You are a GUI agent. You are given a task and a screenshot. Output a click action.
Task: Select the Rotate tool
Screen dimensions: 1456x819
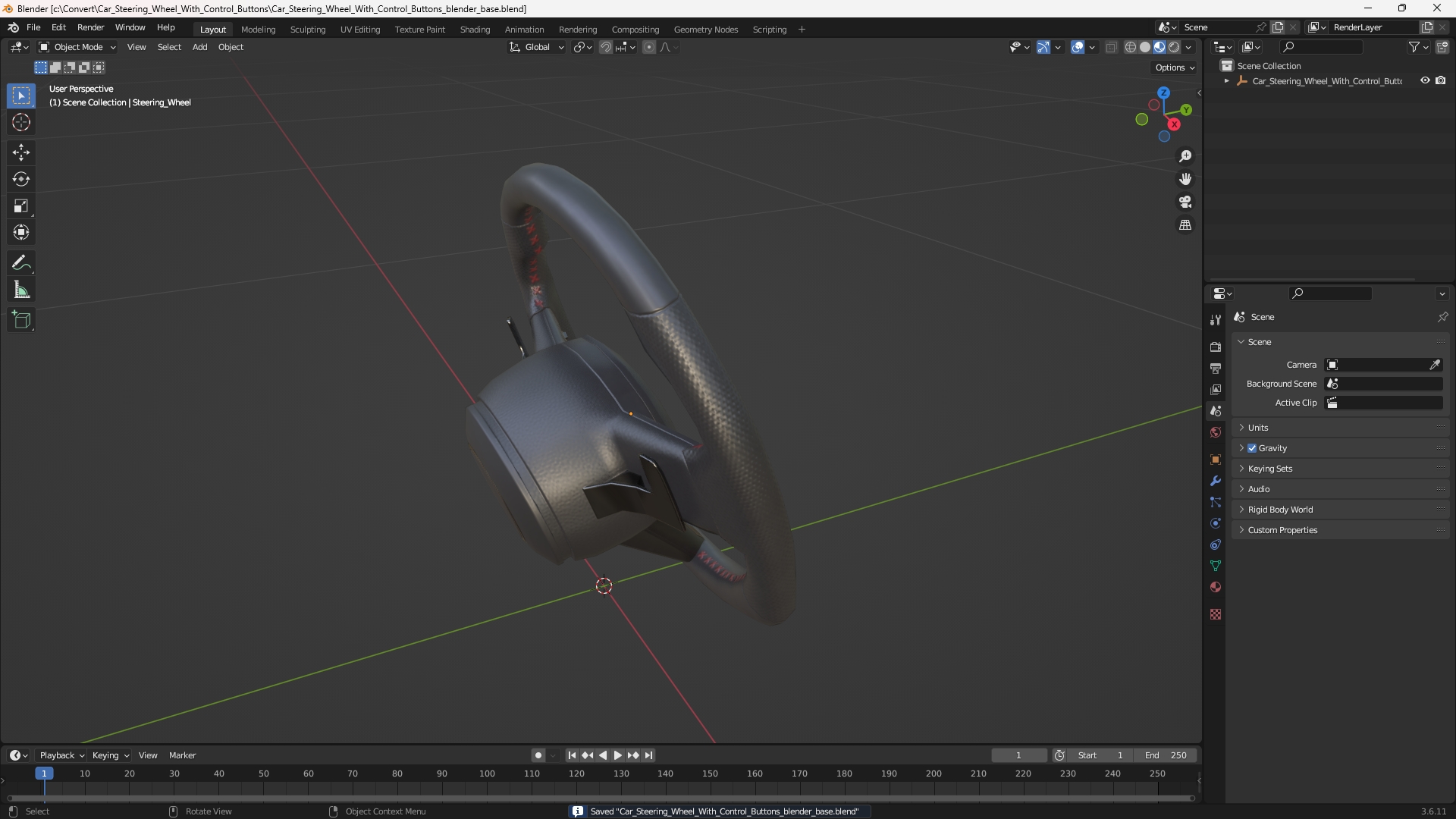pyautogui.click(x=21, y=179)
